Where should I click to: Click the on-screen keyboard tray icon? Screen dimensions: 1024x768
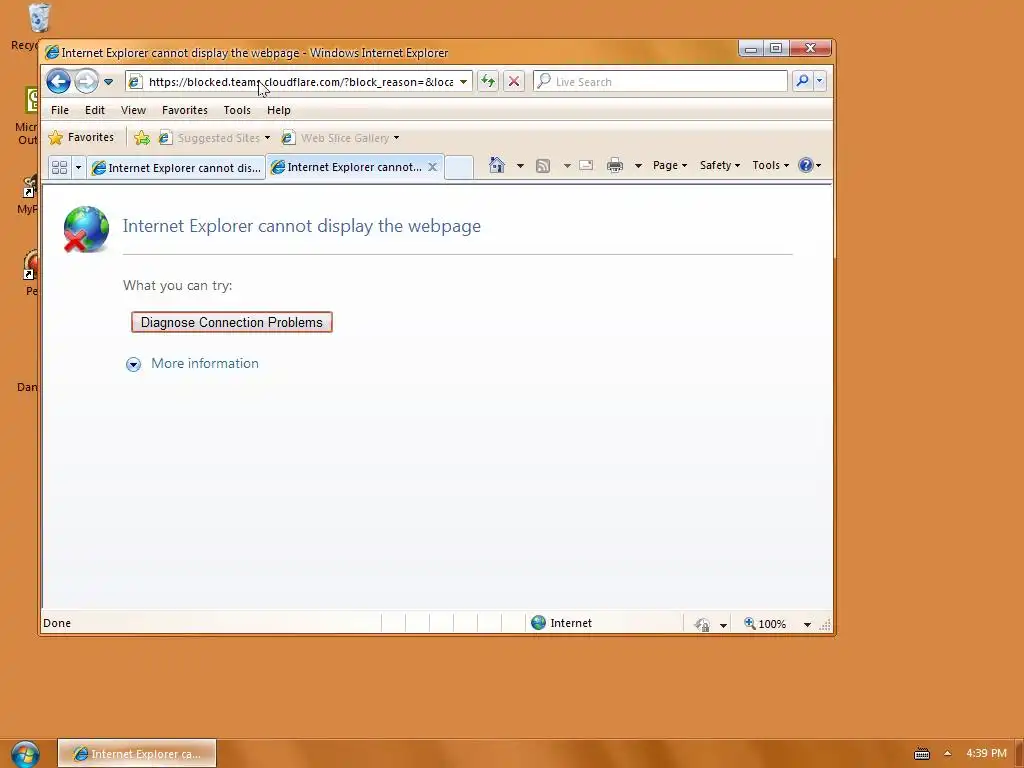[x=921, y=754]
